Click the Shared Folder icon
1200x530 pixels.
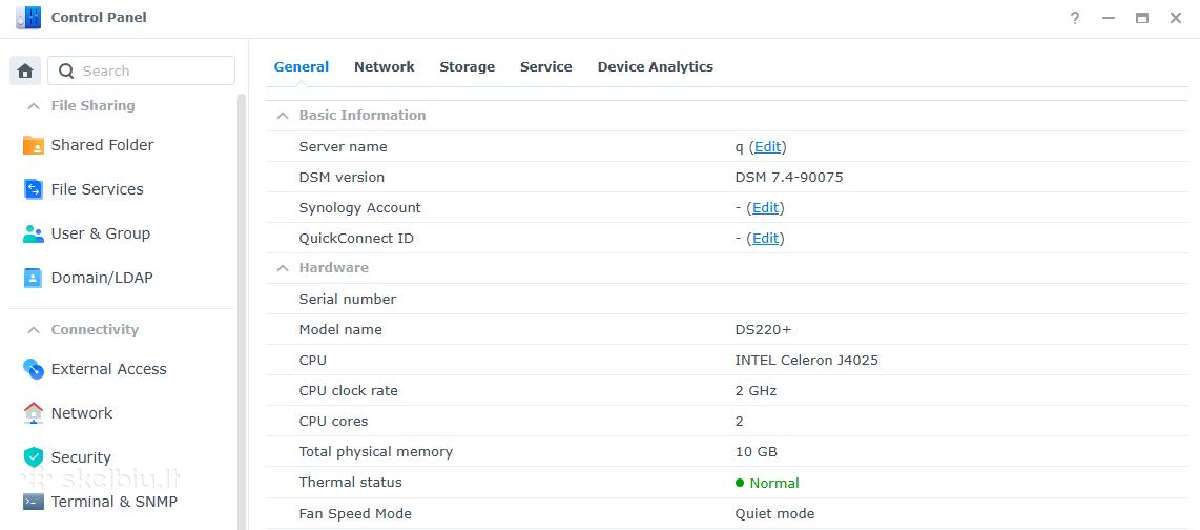point(33,146)
